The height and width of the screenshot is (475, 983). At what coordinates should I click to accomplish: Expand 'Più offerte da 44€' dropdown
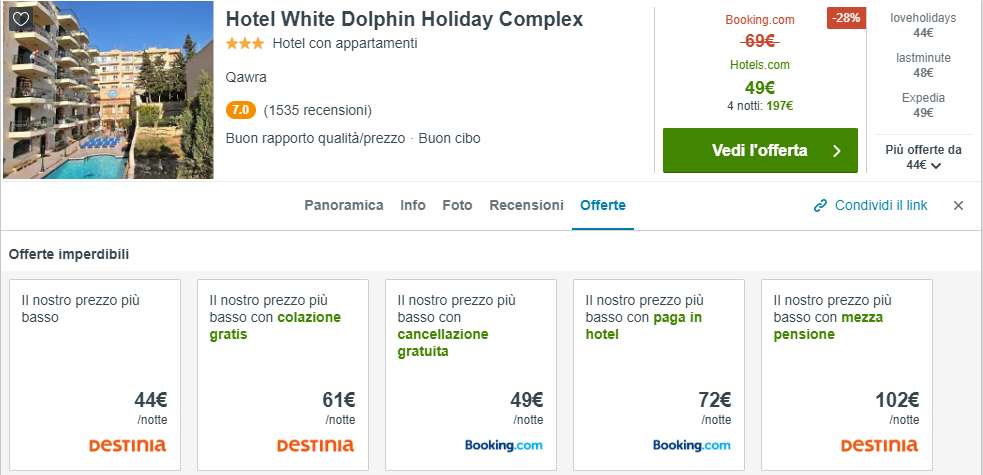point(923,157)
